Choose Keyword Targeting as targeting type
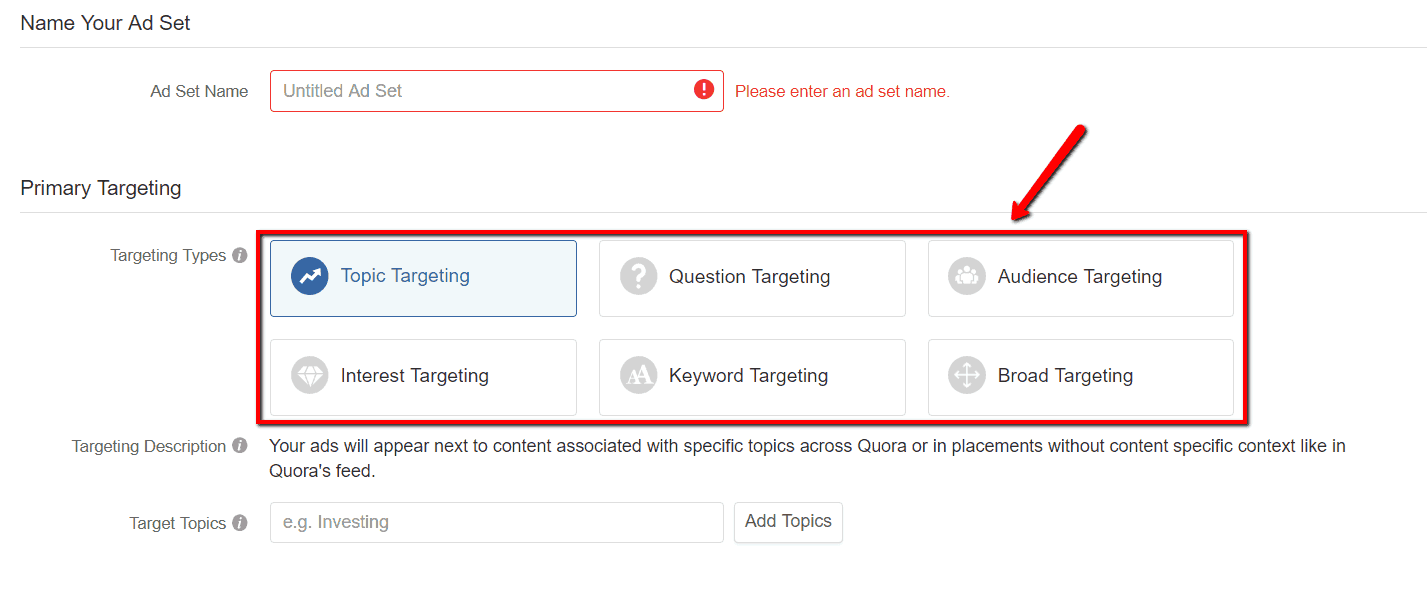This screenshot has width=1427, height=596. [x=752, y=377]
